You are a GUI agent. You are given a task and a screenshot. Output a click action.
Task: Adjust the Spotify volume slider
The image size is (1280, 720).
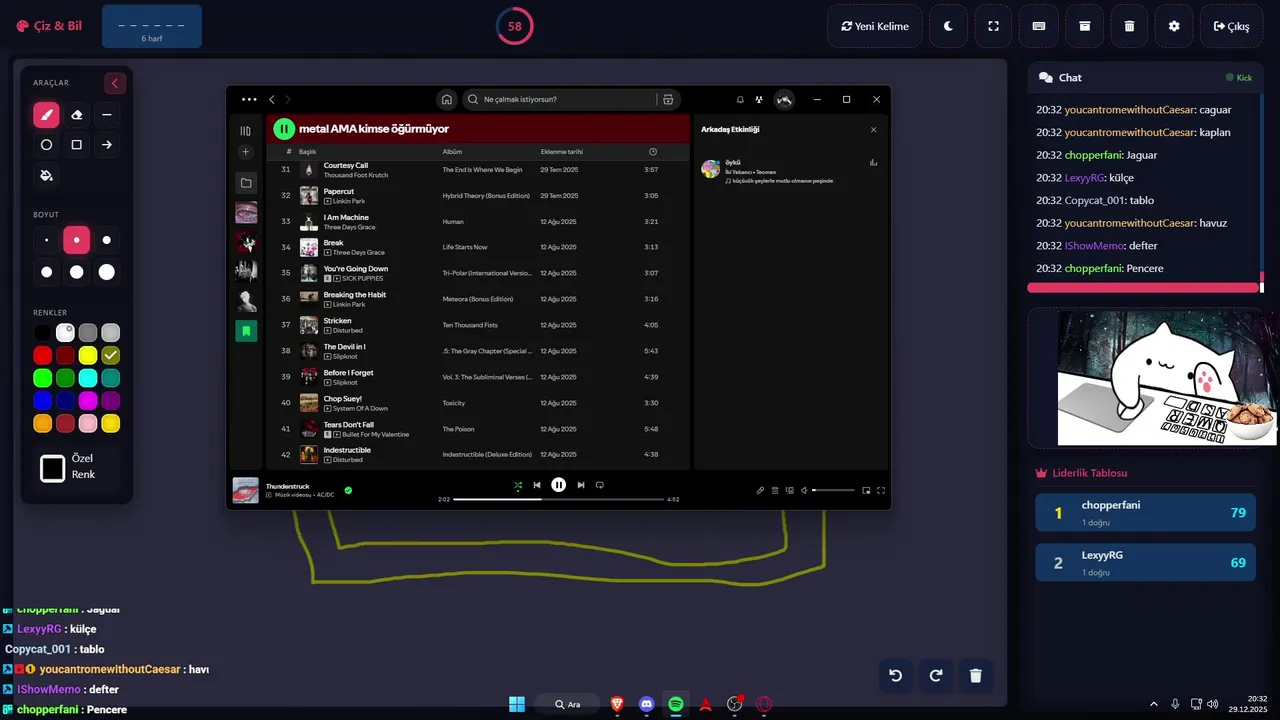833,490
